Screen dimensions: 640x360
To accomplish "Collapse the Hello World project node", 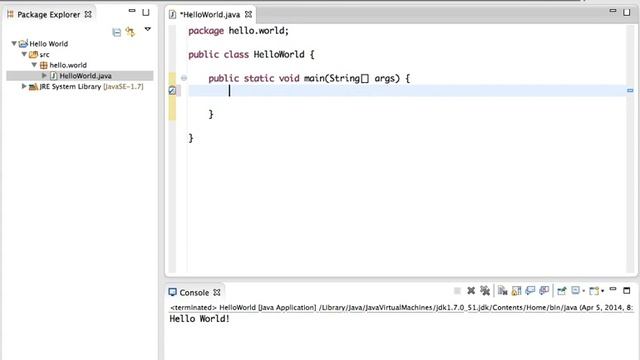I will click(14, 43).
